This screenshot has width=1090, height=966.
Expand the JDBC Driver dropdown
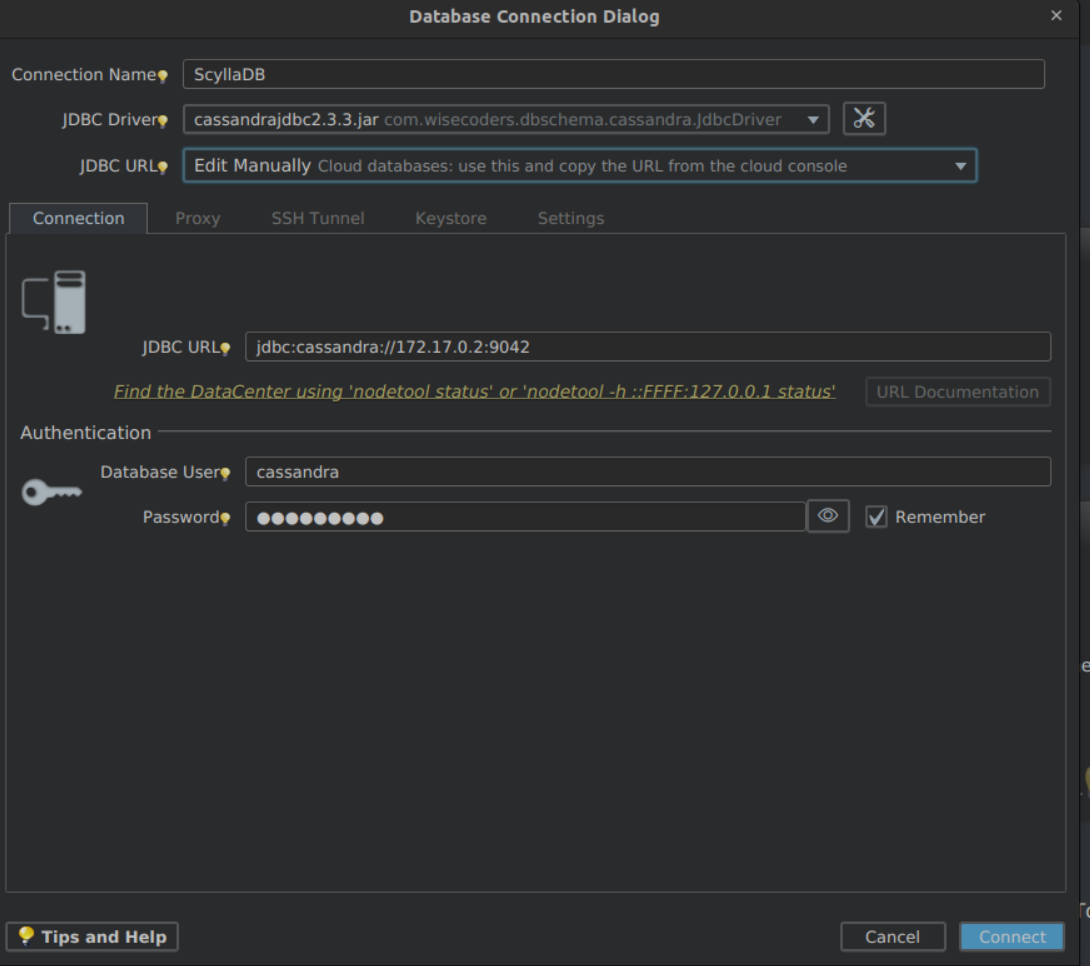tap(813, 120)
